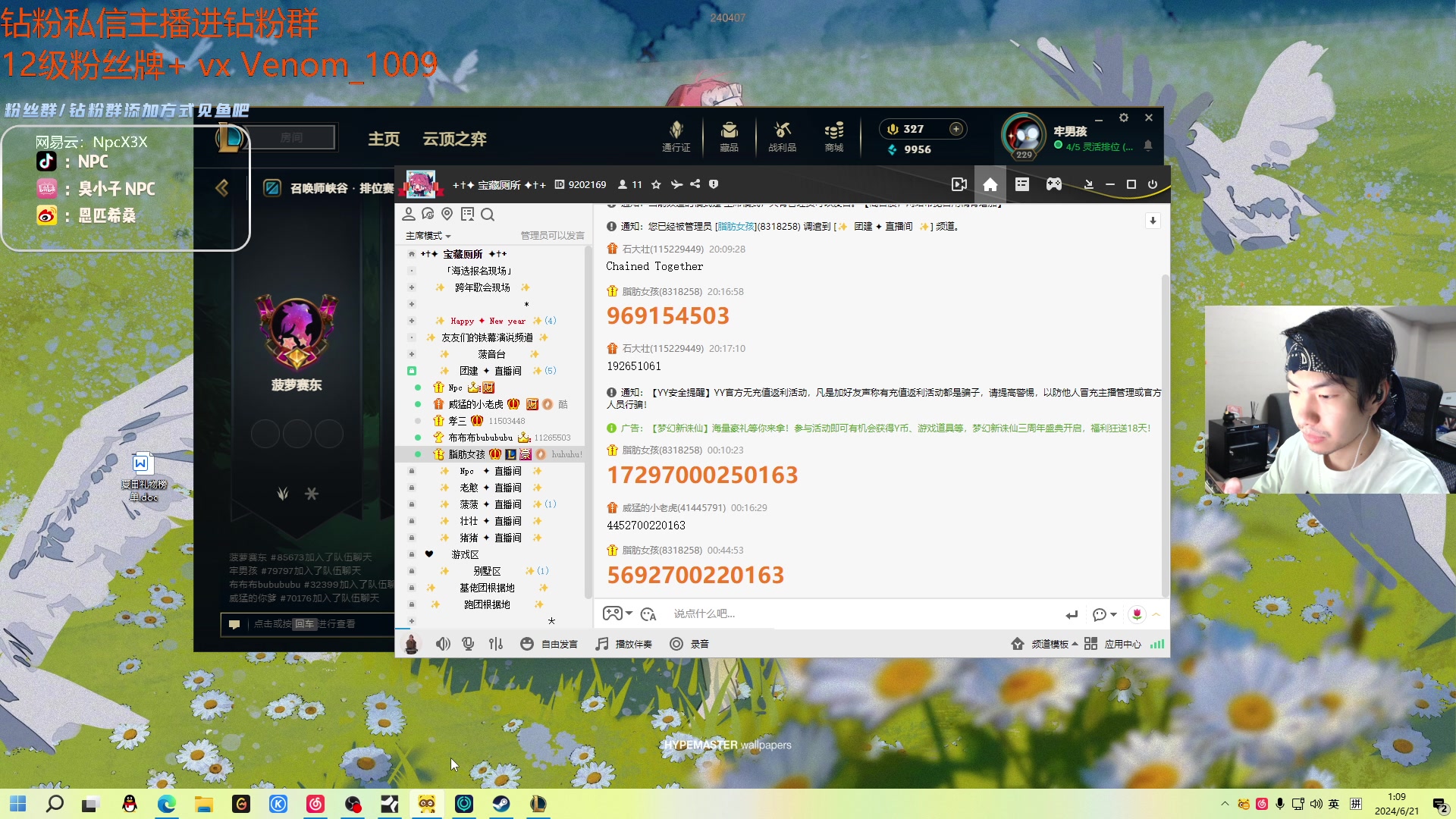
Task: Click the 梦幻新诛仙 advertisement link
Action: coord(900,428)
